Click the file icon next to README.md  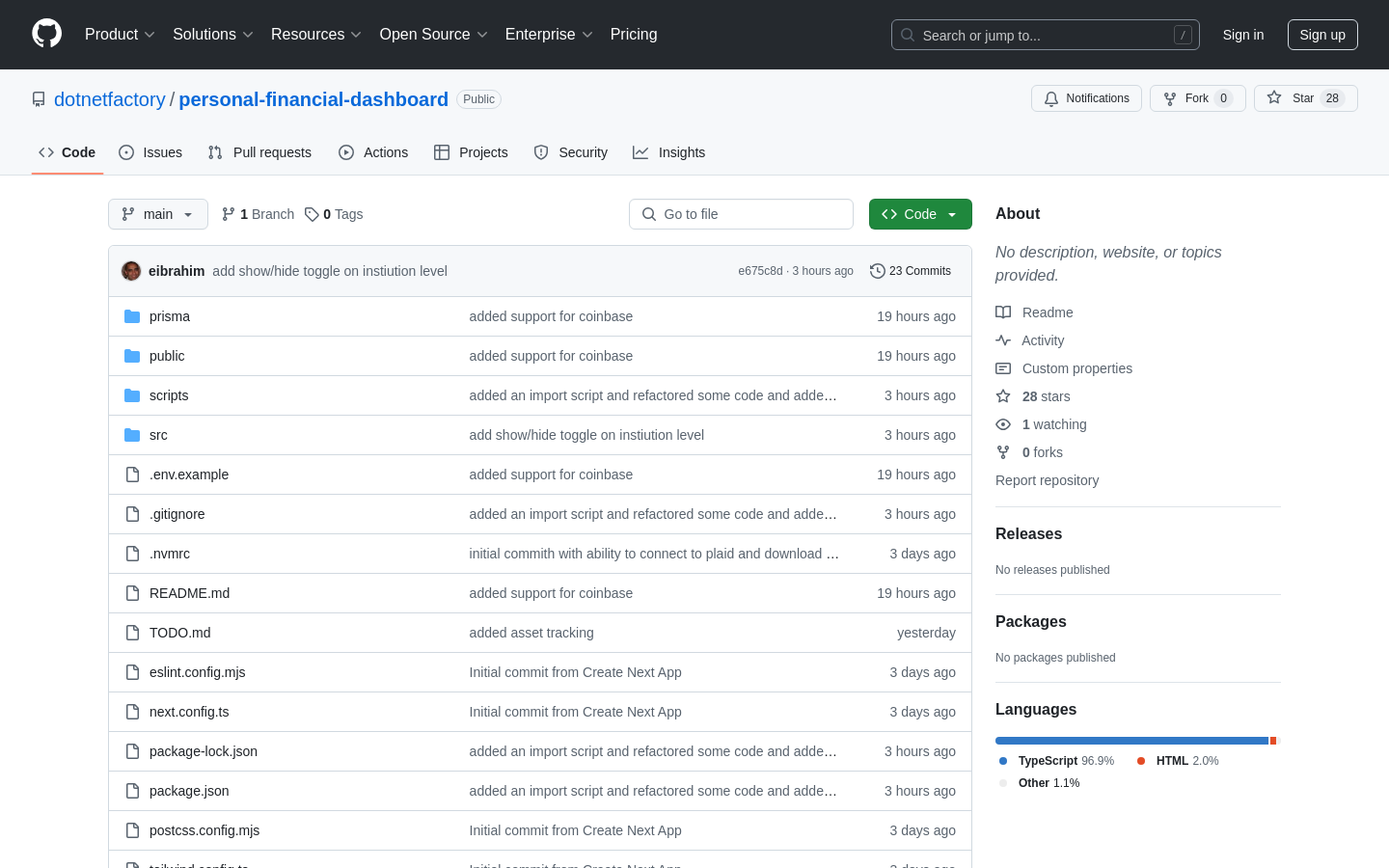click(132, 593)
